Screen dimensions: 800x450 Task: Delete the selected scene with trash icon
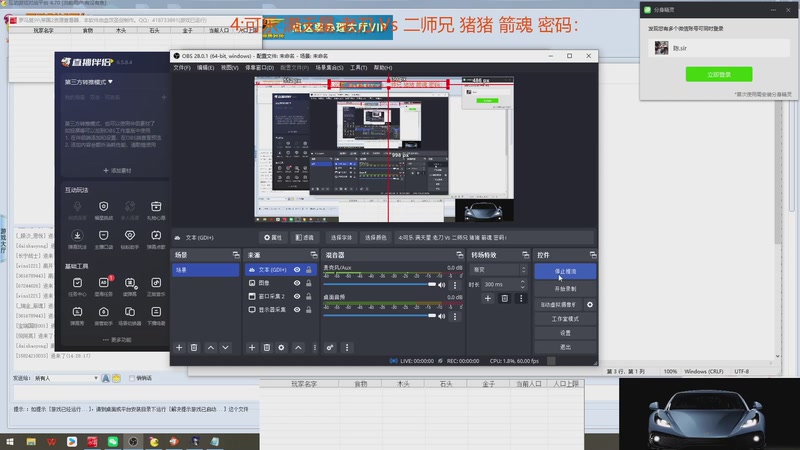click(x=194, y=347)
